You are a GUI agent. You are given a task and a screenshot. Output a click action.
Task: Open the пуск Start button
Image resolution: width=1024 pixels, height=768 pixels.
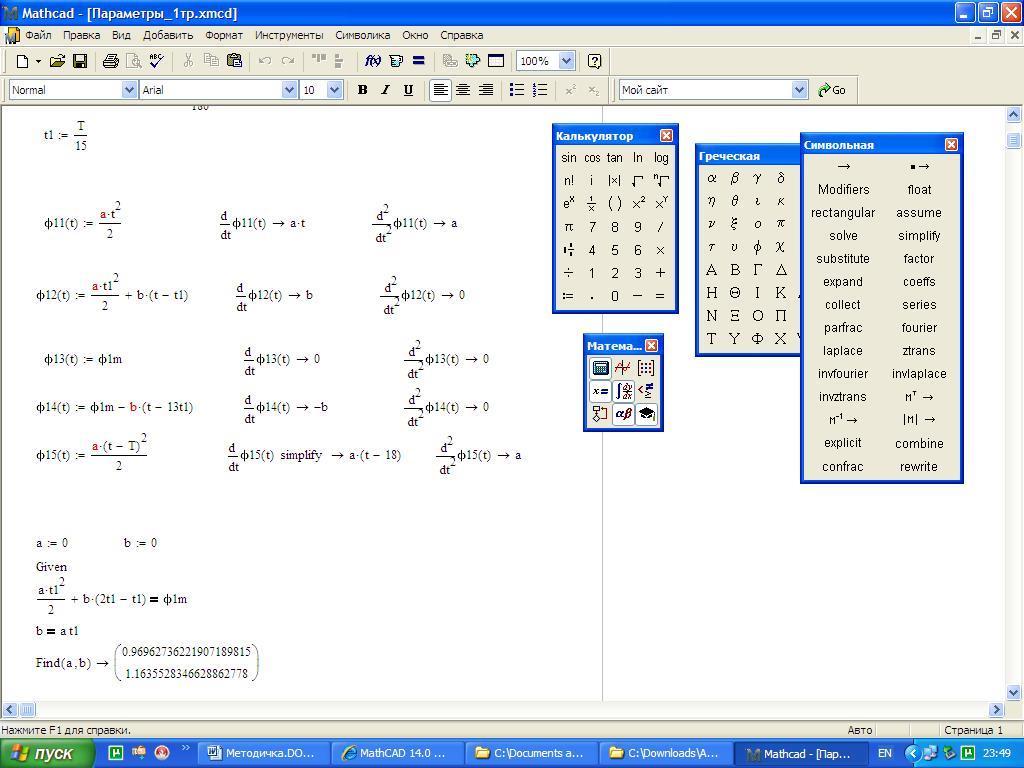46,754
